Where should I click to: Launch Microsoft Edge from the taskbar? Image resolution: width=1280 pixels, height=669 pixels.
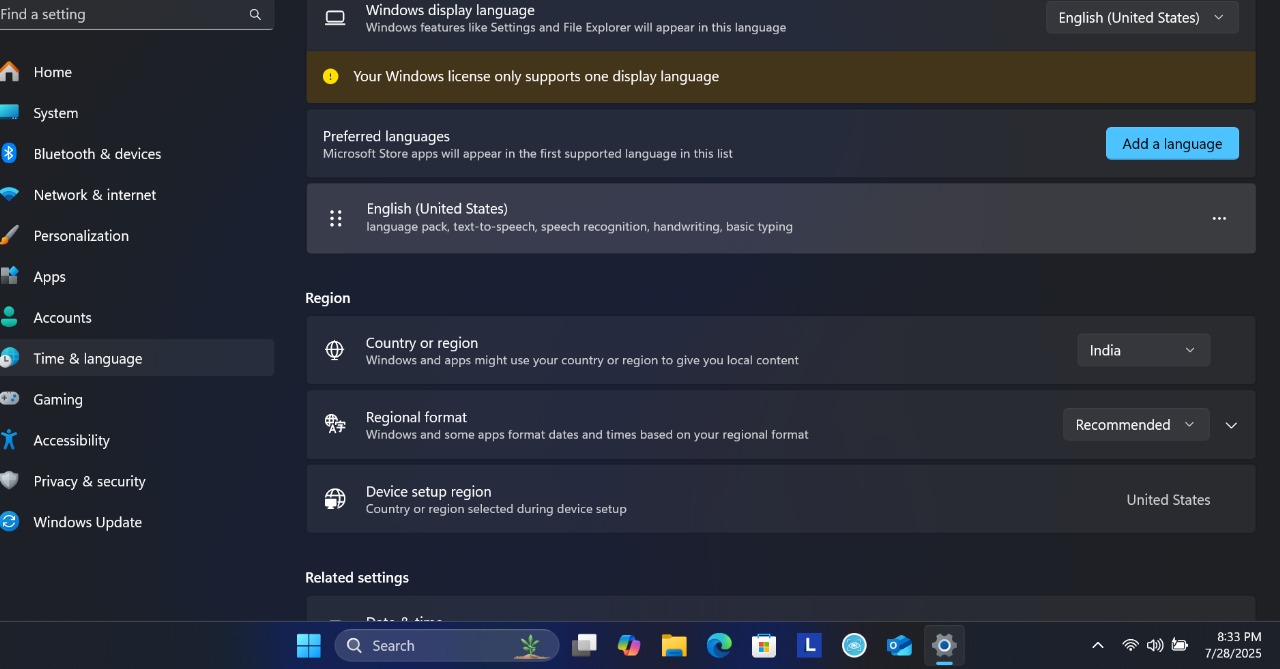click(719, 645)
